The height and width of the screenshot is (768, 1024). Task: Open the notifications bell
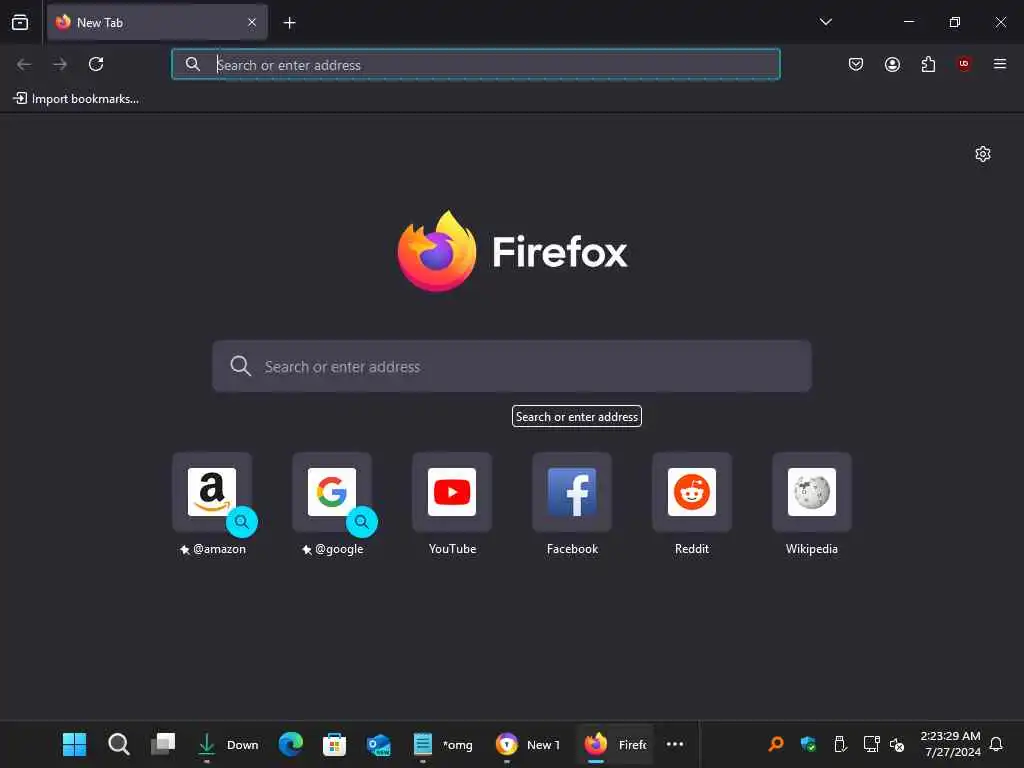pyautogui.click(x=996, y=744)
